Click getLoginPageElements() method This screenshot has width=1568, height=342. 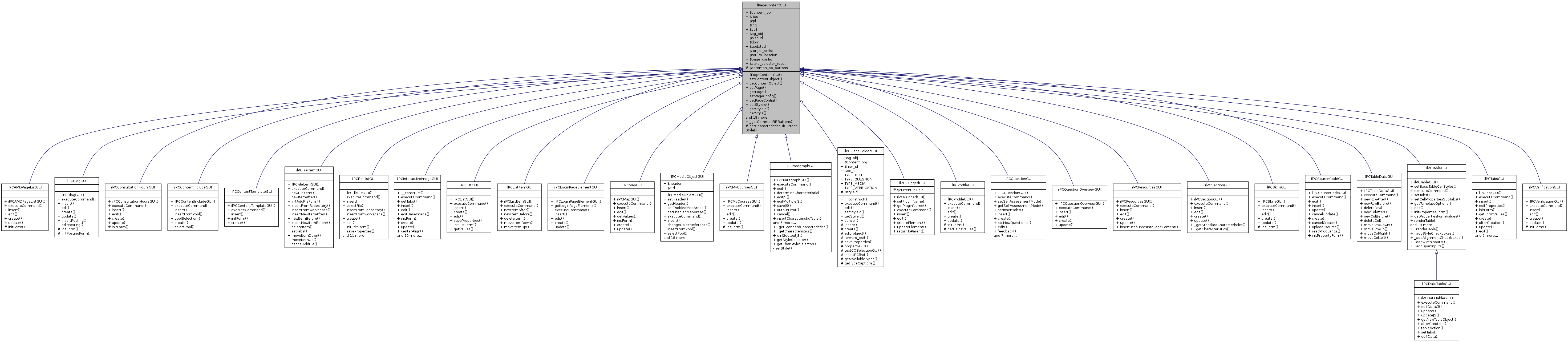click(x=573, y=206)
